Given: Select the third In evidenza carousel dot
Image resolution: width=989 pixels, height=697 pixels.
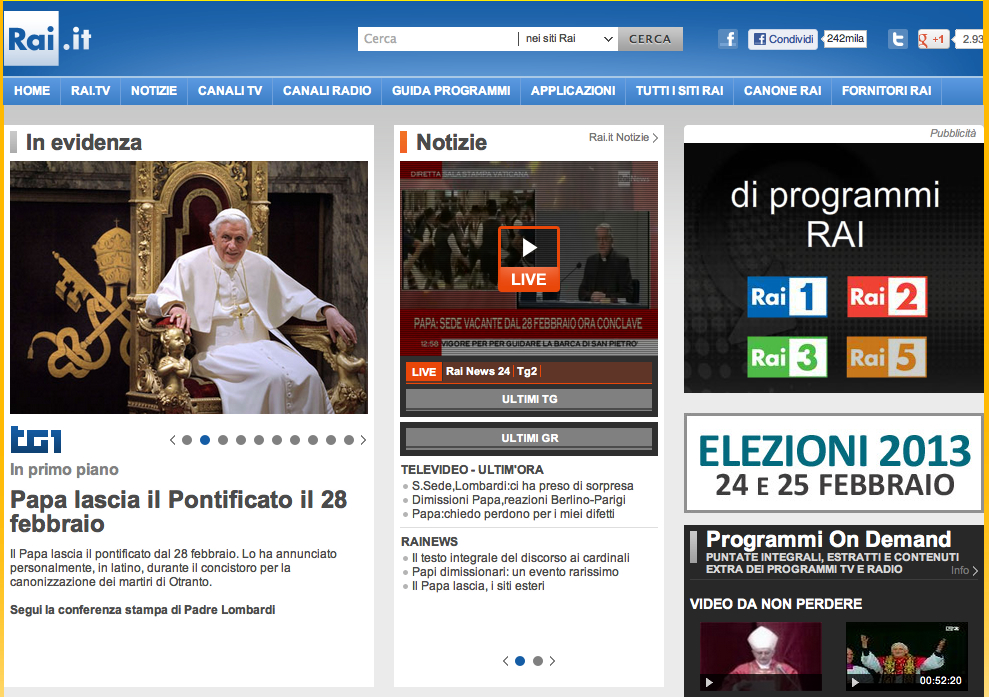Looking at the screenshot, I should click(223, 440).
